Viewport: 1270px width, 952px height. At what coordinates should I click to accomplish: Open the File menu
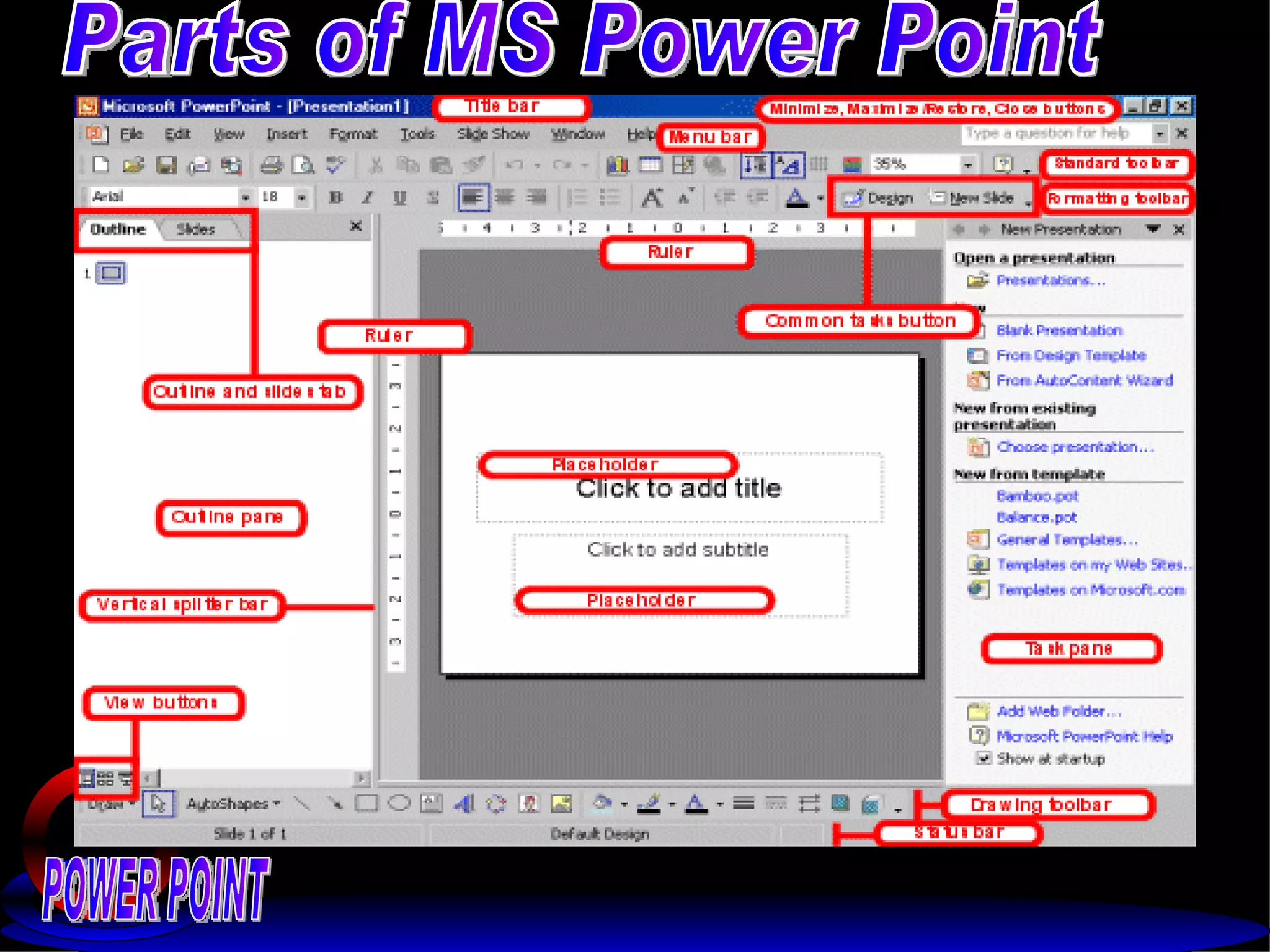tap(131, 134)
